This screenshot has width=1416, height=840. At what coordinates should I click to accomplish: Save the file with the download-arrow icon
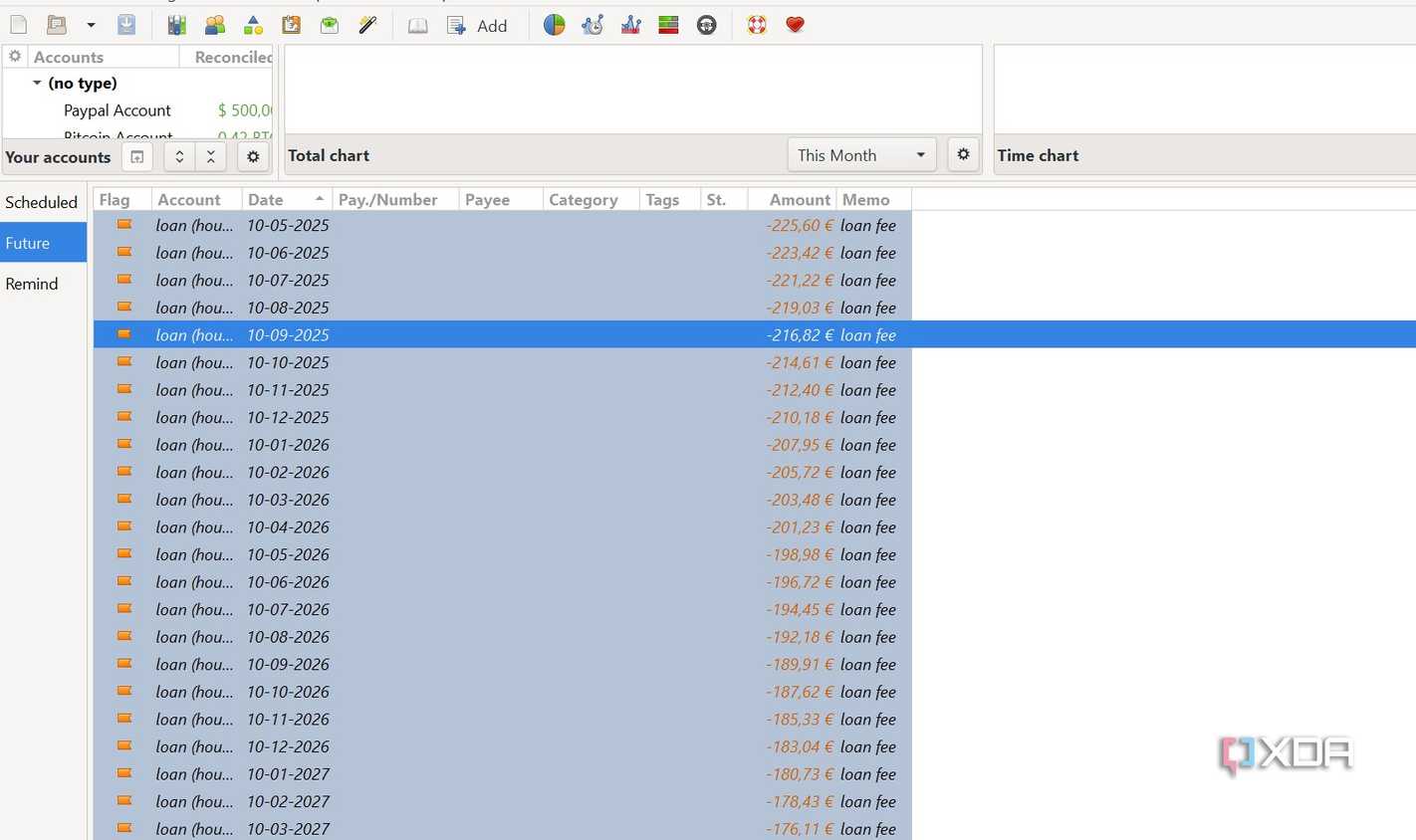(126, 25)
